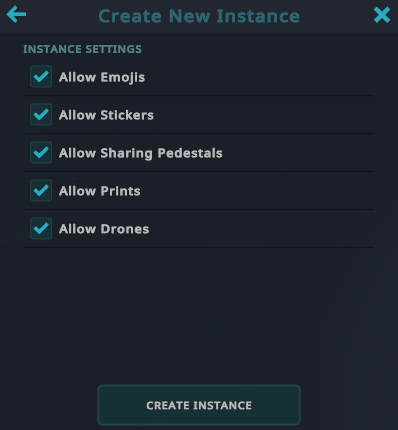Click the blue checkmark beside Allow Drones
Screen dimensions: 398x430
[x=41, y=229]
